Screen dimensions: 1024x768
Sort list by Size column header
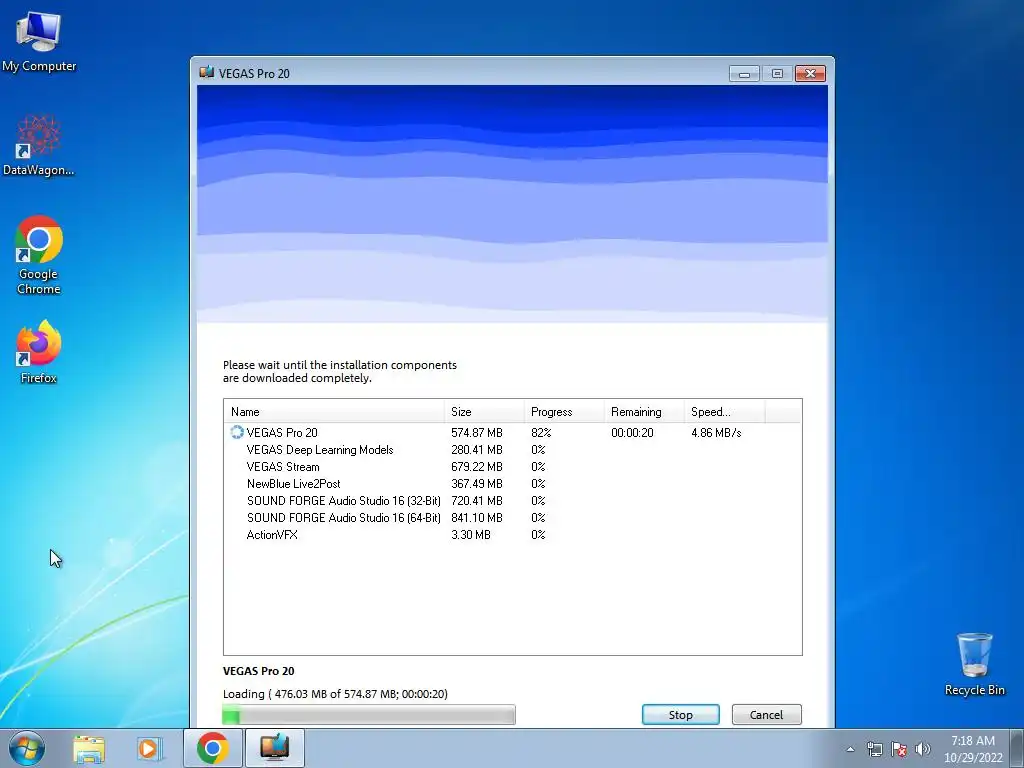(x=484, y=411)
